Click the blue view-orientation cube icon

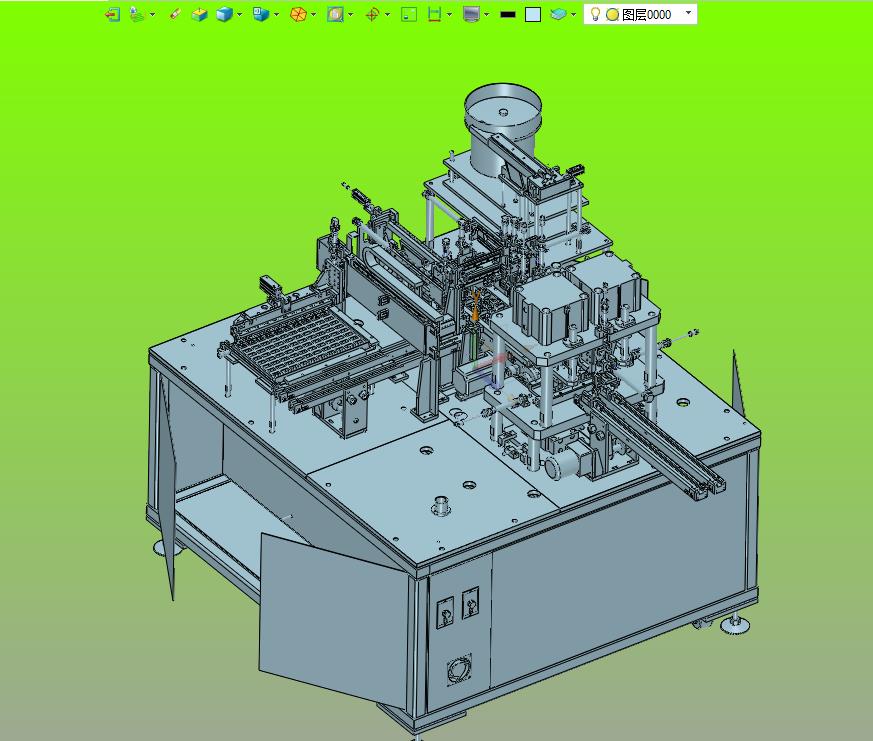coord(261,14)
